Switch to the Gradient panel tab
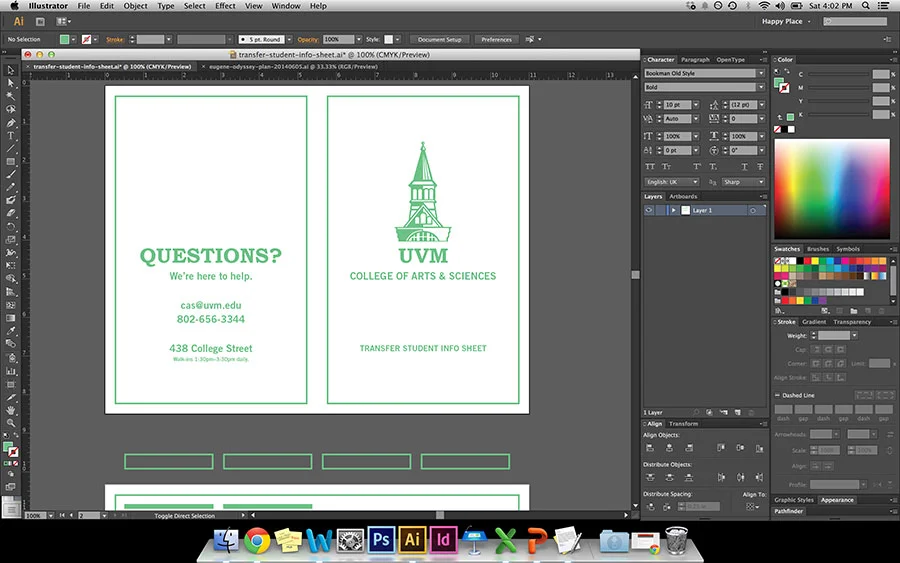Screen dimensions: 900x563 pos(814,322)
